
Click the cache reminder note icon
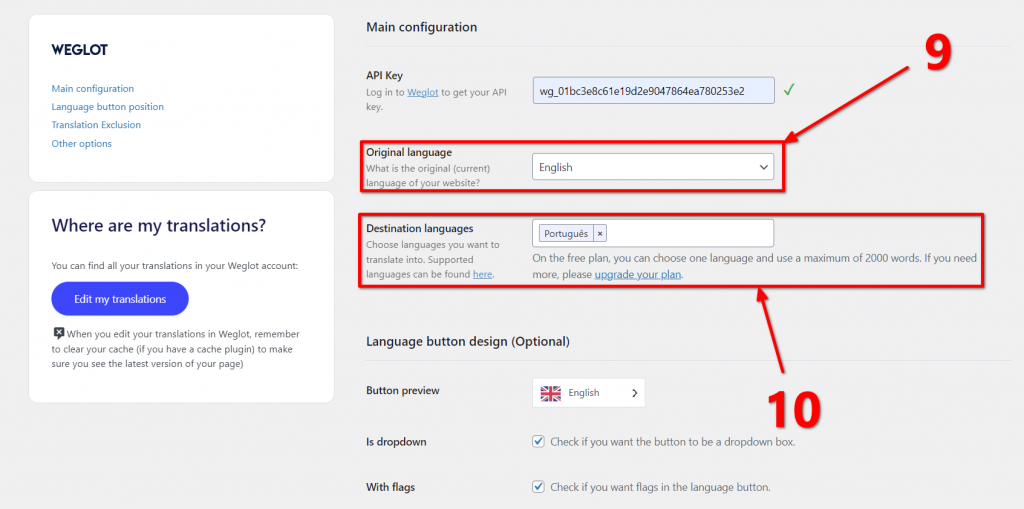(58, 333)
